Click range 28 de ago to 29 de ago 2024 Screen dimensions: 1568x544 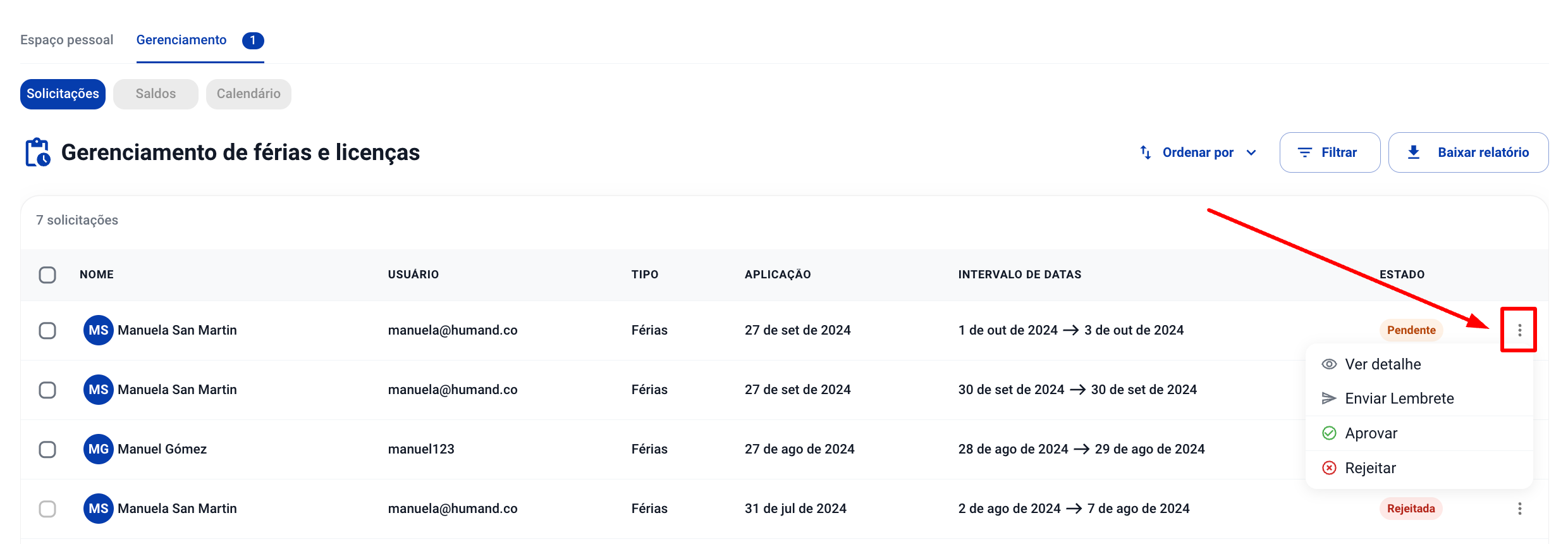coord(1082,449)
